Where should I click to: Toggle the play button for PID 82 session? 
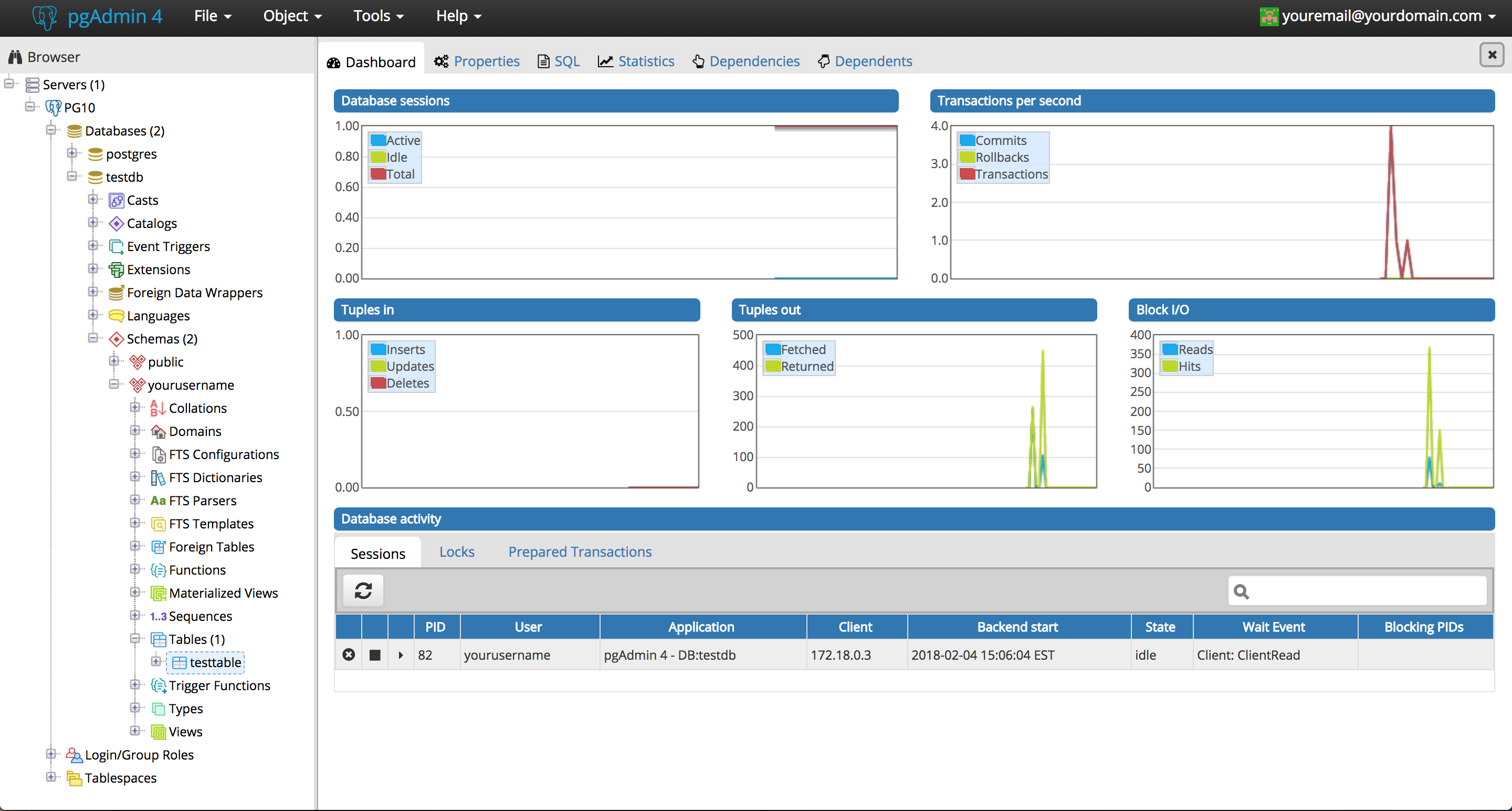pyautogui.click(x=400, y=655)
